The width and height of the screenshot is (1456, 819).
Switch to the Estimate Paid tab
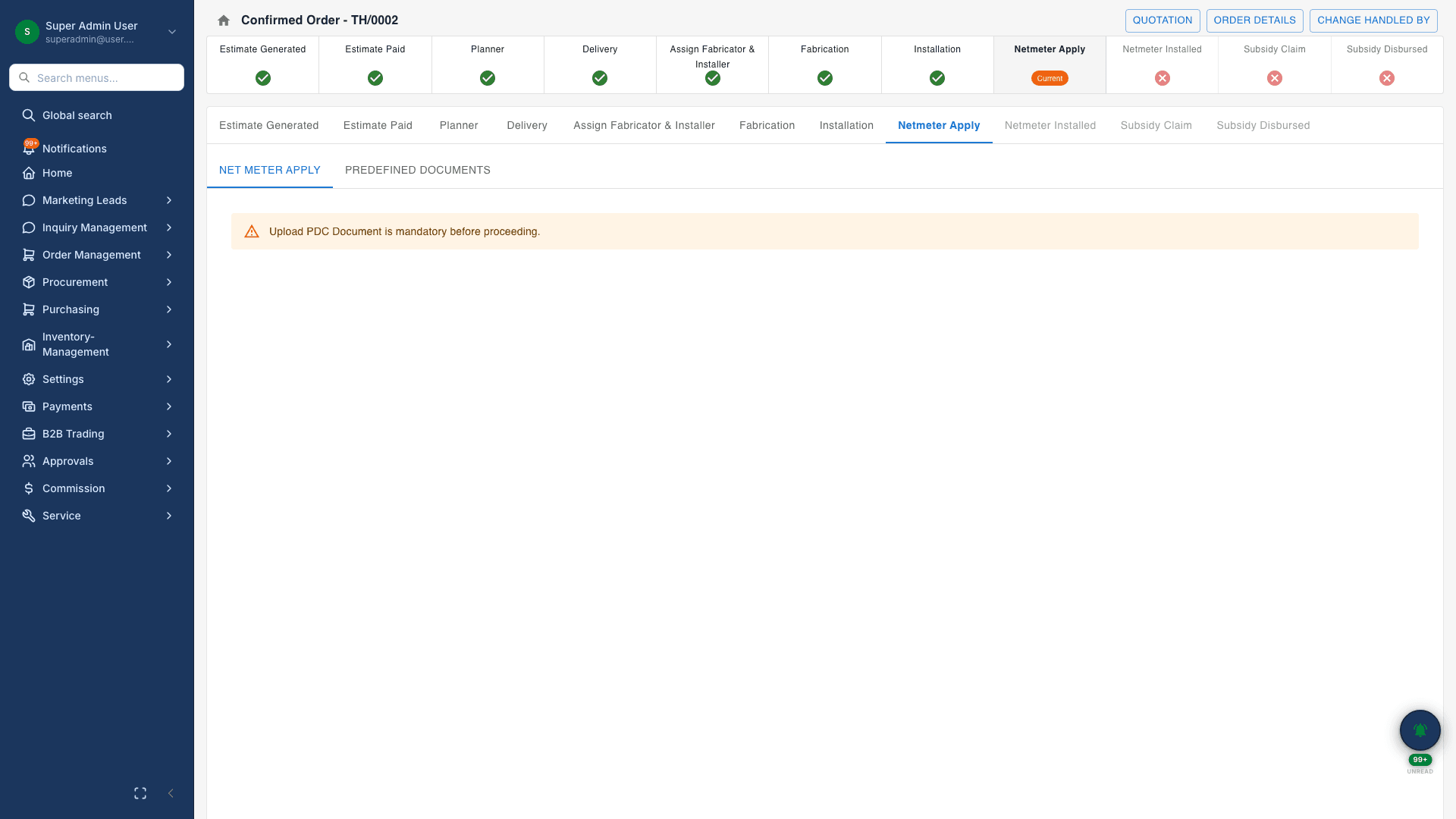point(378,125)
